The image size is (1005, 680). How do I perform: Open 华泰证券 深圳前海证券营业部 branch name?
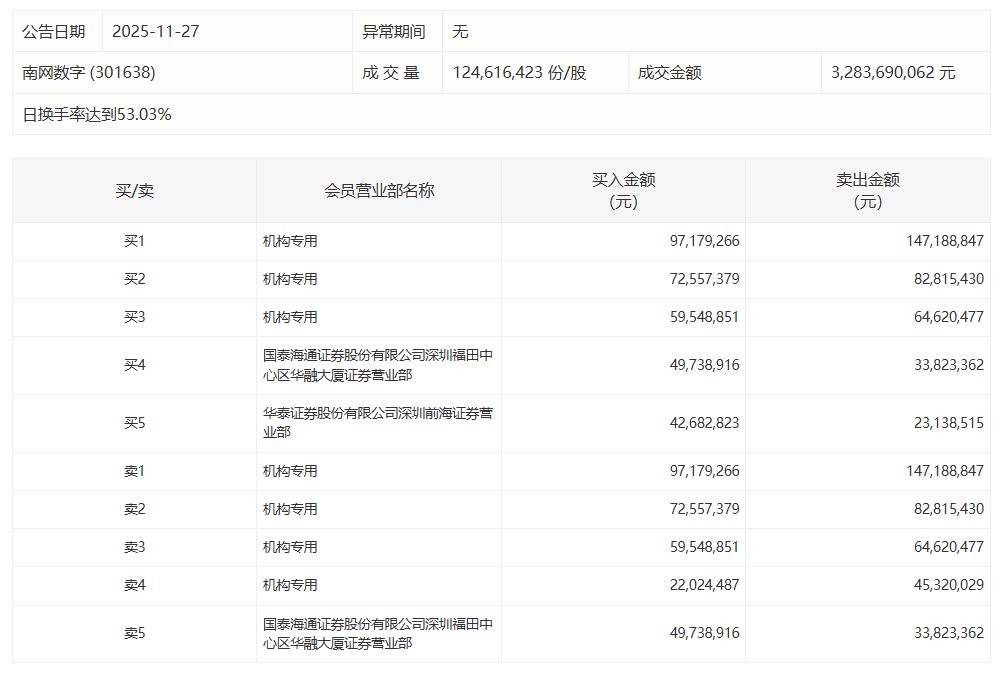(x=377, y=423)
